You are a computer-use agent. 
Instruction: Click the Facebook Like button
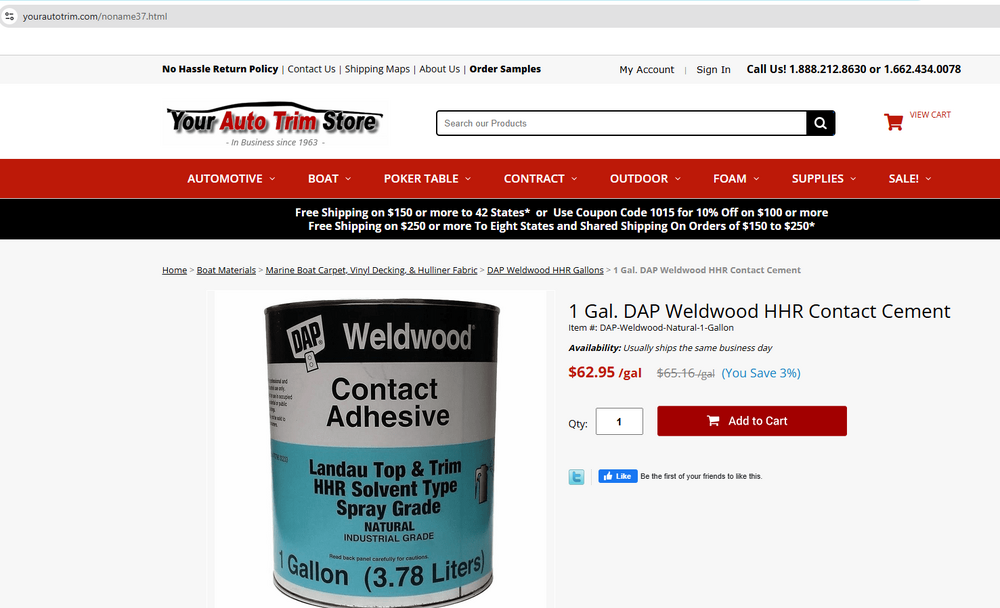point(617,476)
